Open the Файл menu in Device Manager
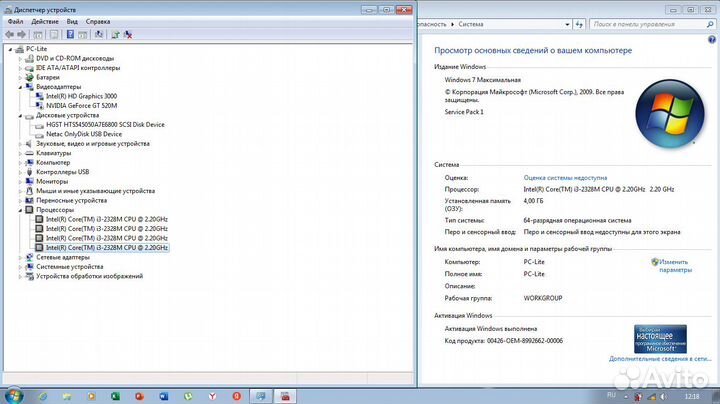The image size is (720, 404). (x=15, y=22)
